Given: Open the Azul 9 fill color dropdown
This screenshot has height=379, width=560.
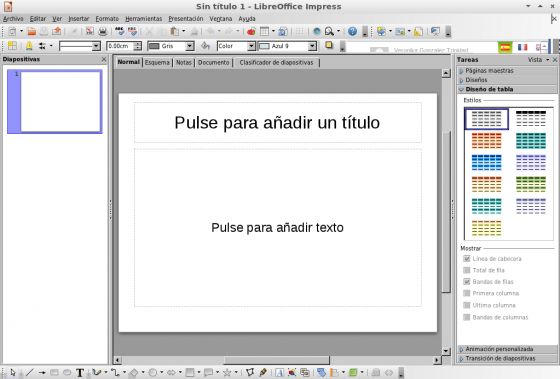Looking at the screenshot, I should point(312,46).
